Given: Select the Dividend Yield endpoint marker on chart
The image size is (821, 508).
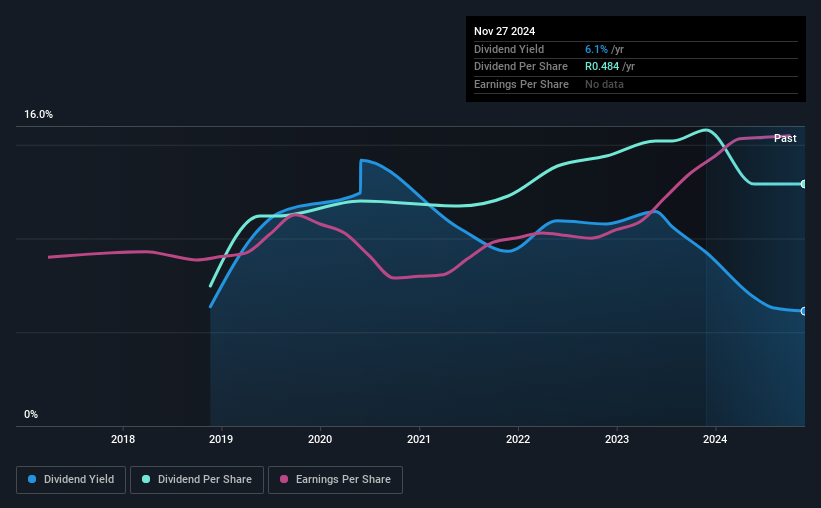Looking at the screenshot, I should coord(804,311).
